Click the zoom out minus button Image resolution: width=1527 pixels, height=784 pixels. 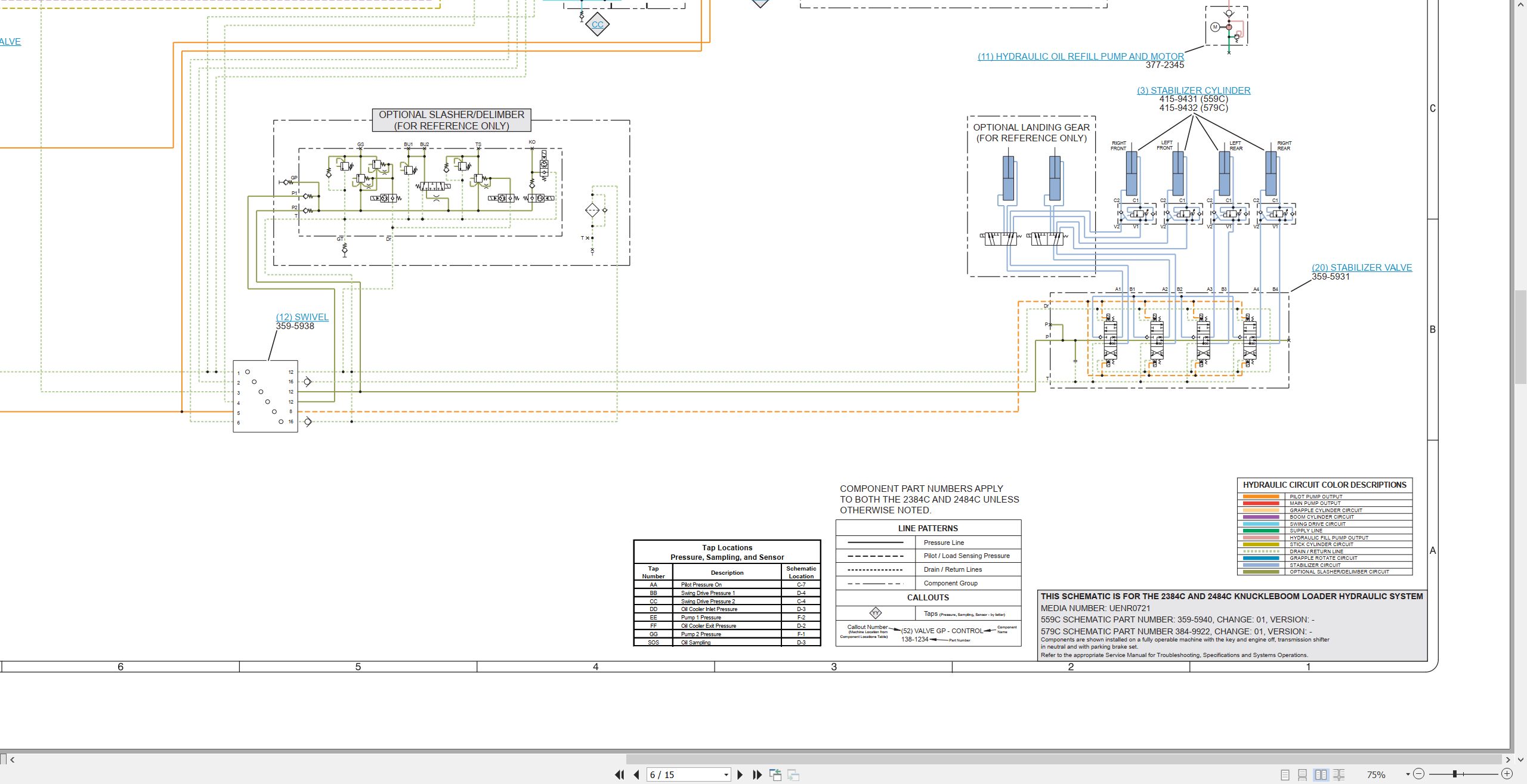click(1419, 774)
